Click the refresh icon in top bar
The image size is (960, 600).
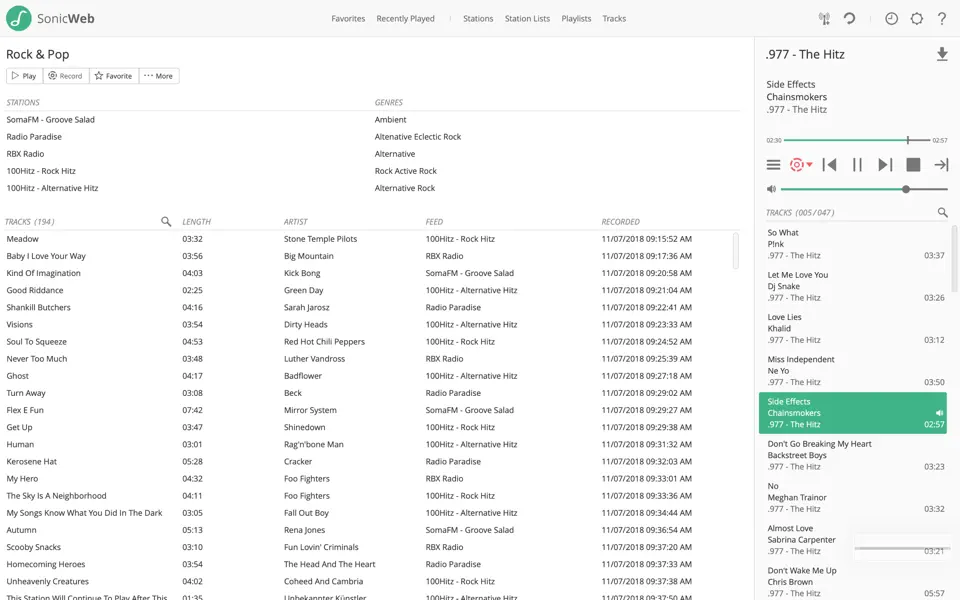pyautogui.click(x=849, y=19)
